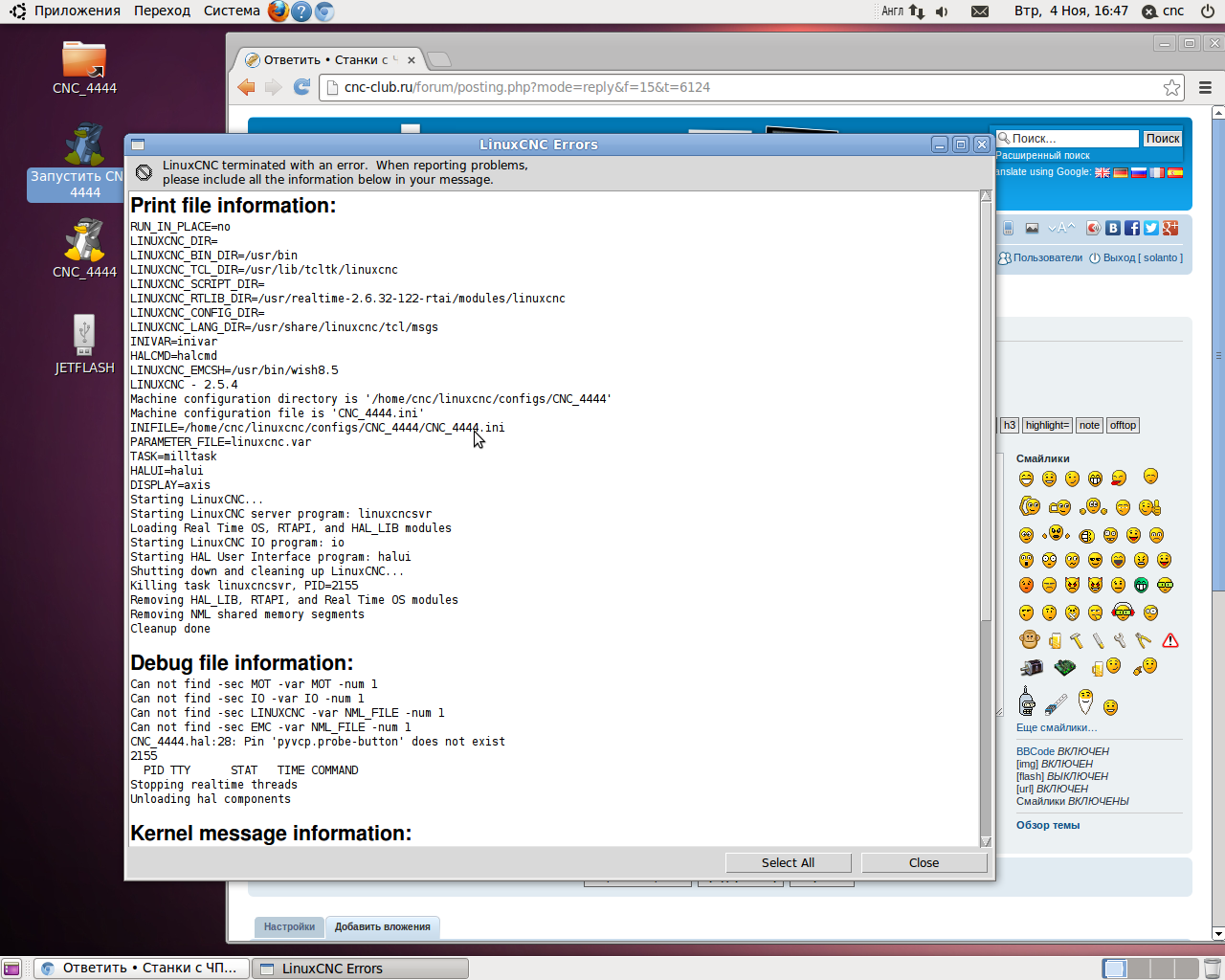Open the network connections indicator
Image resolution: width=1225 pixels, height=980 pixels.
click(x=917, y=11)
